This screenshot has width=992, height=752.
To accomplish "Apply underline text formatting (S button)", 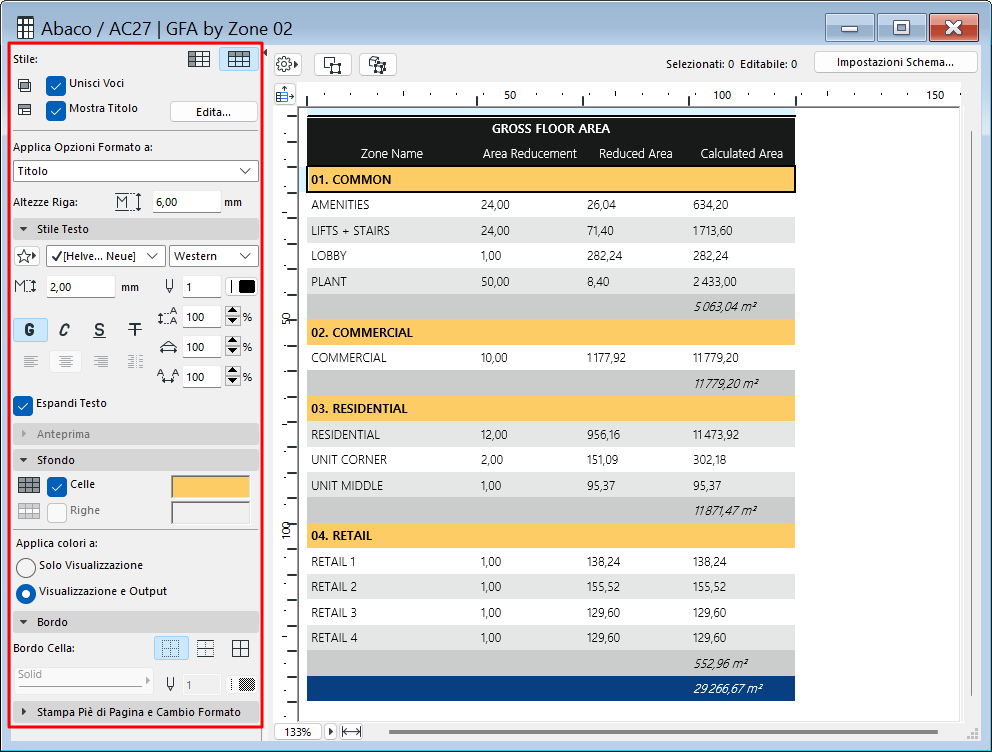I will click(99, 330).
